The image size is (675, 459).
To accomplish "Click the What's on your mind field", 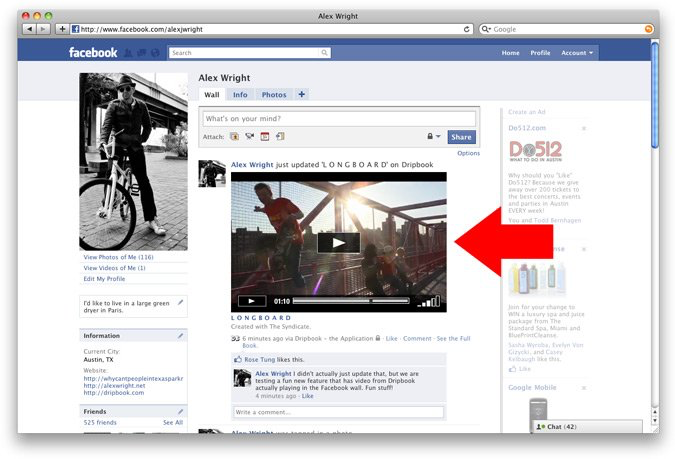I will pyautogui.click(x=339, y=118).
